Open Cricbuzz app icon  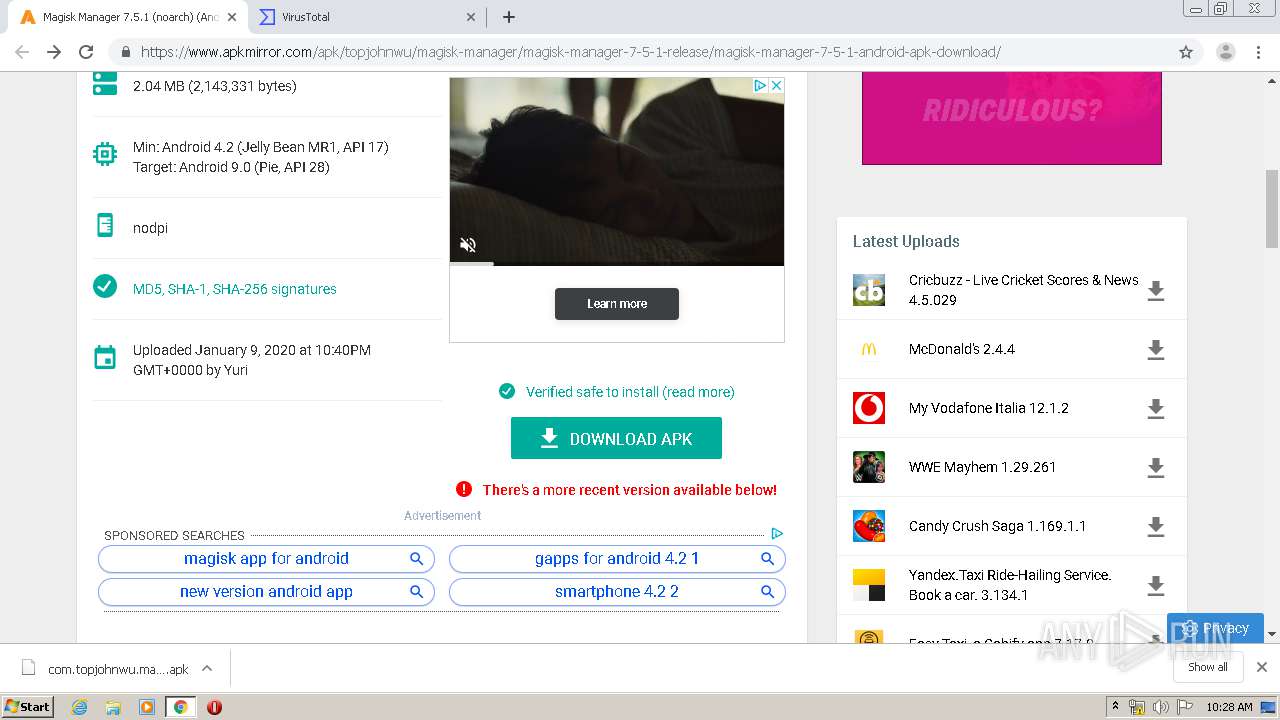(x=869, y=290)
